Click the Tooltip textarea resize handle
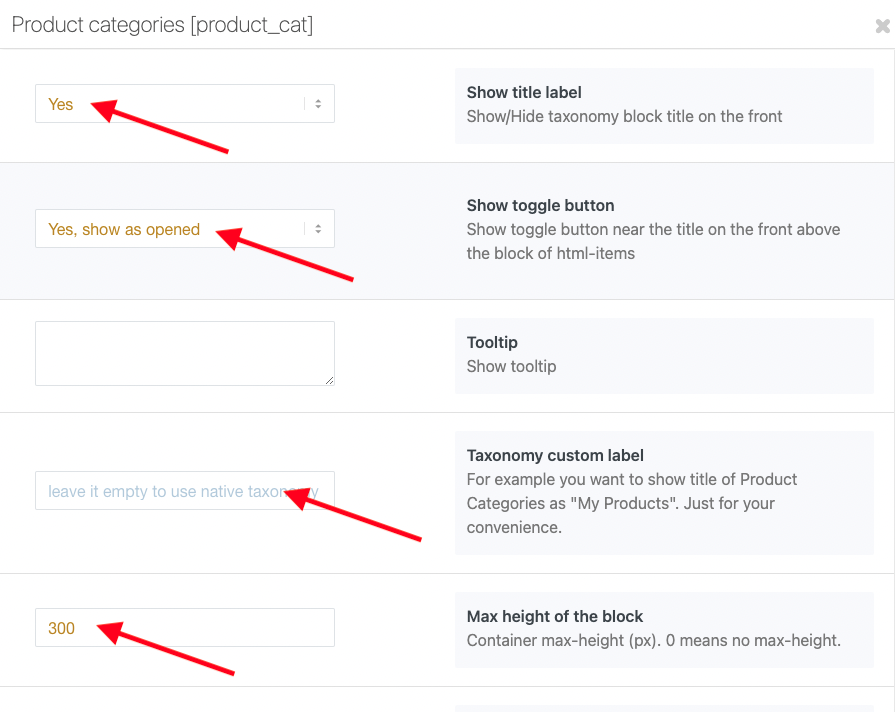 coord(329,380)
